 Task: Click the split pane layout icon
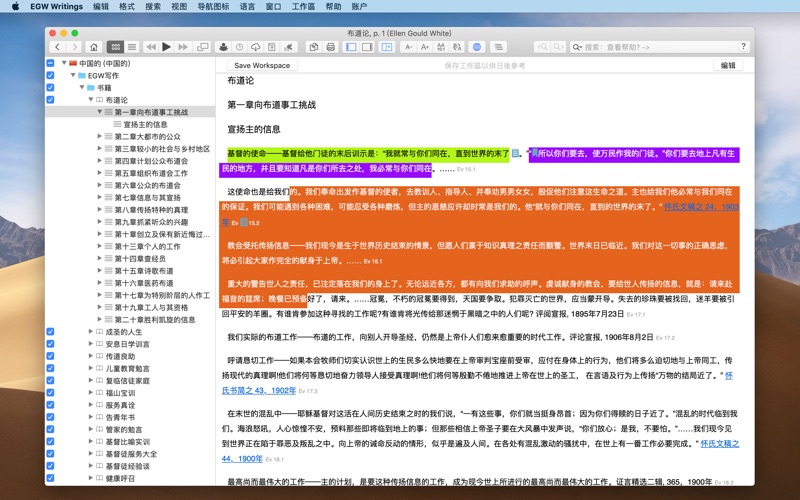[387, 47]
